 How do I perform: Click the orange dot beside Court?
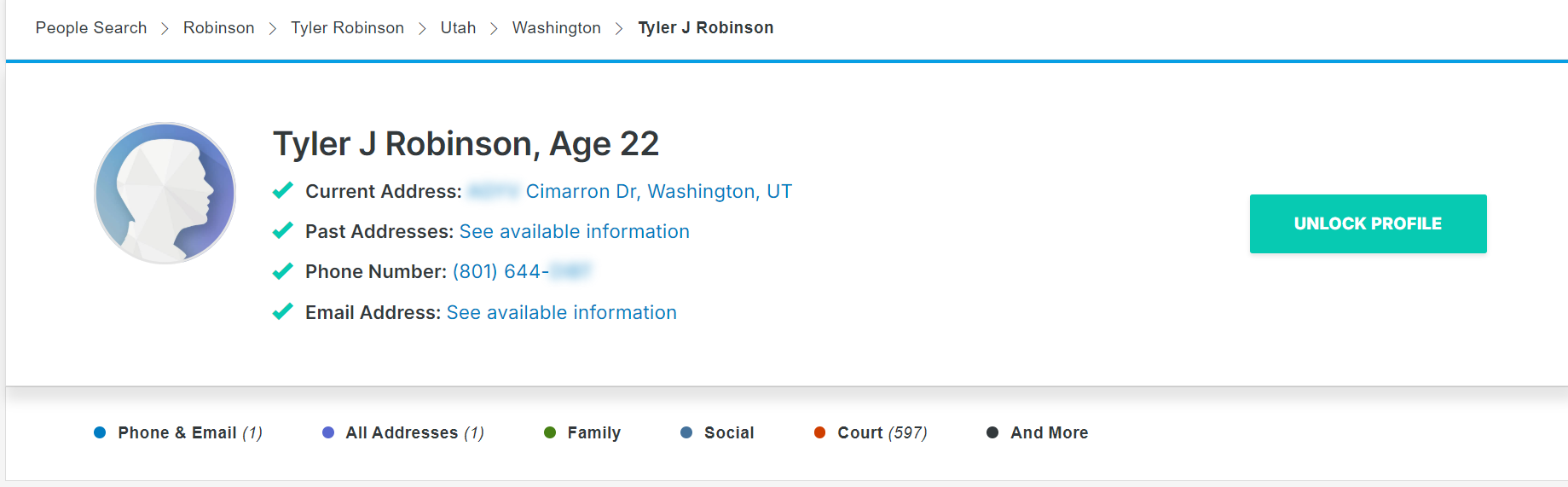pos(820,432)
